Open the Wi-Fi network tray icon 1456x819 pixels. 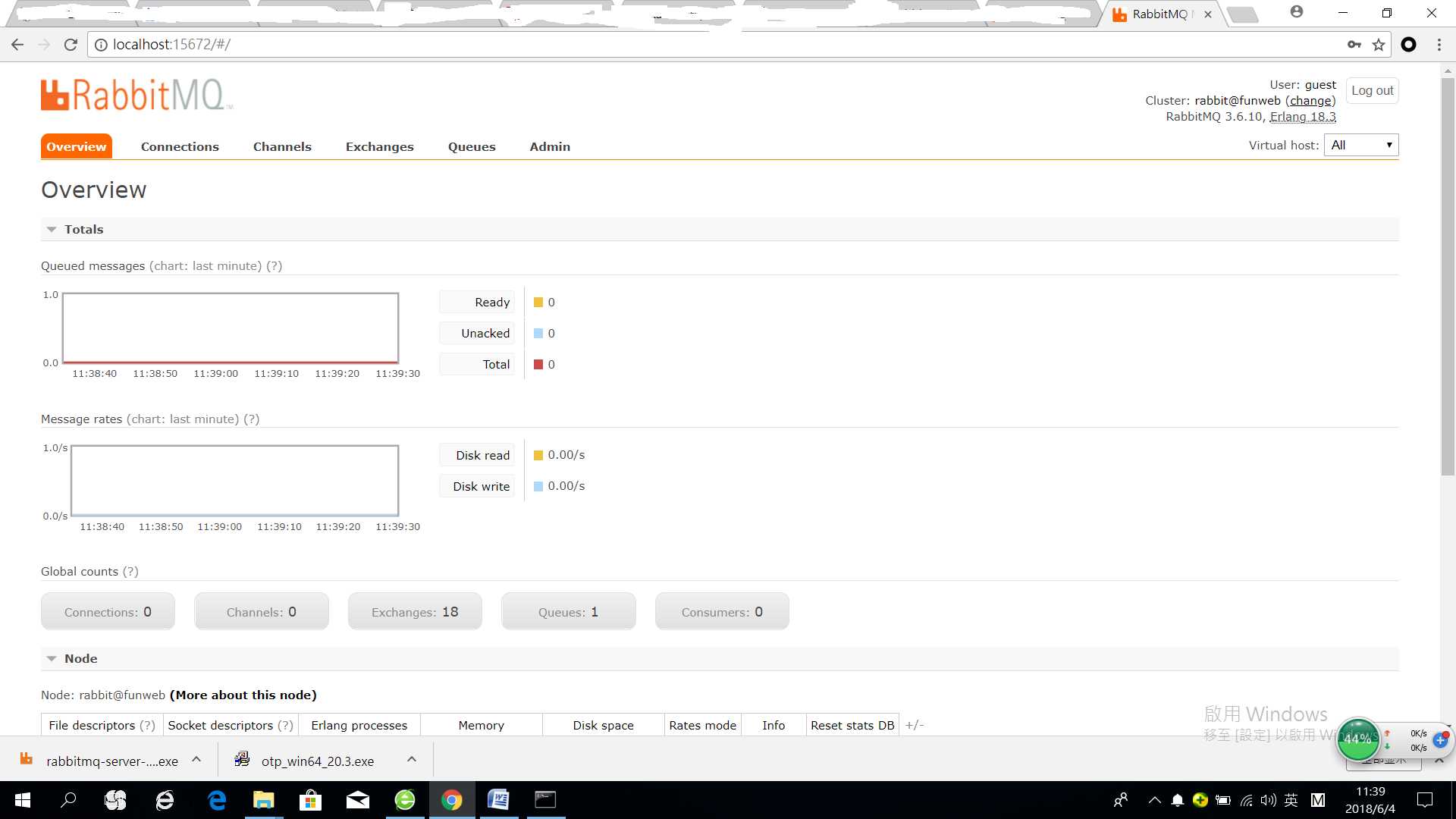pyautogui.click(x=1246, y=800)
